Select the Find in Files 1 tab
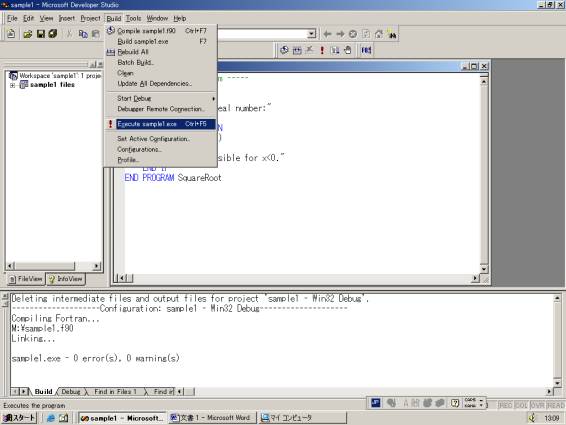The width and height of the screenshot is (566, 425). pyautogui.click(x=115, y=391)
